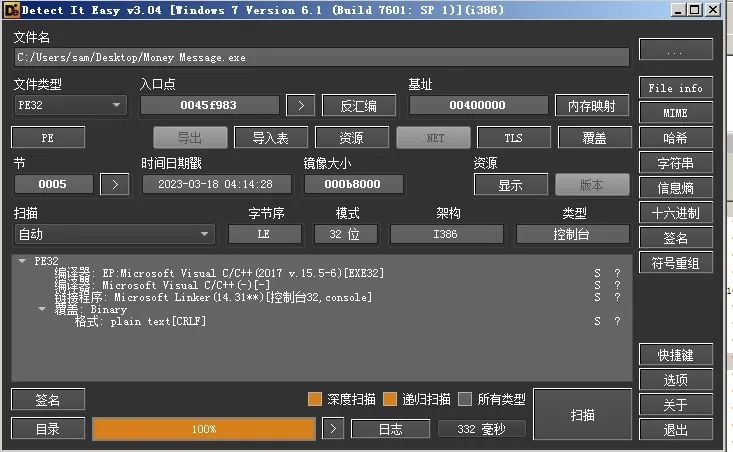
Task: Click the large 扫描 scan button
Action: point(582,413)
